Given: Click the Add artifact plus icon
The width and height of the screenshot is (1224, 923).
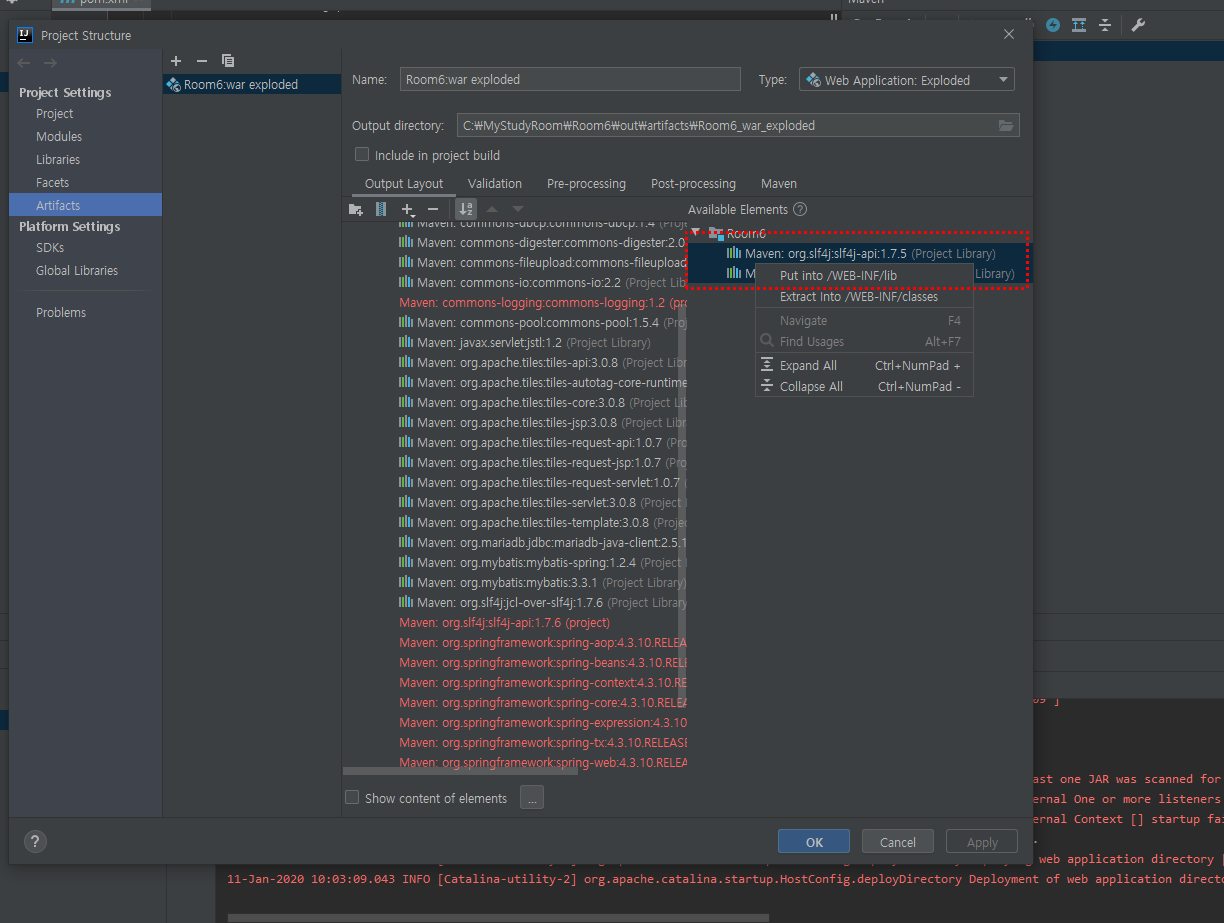Looking at the screenshot, I should [x=176, y=61].
